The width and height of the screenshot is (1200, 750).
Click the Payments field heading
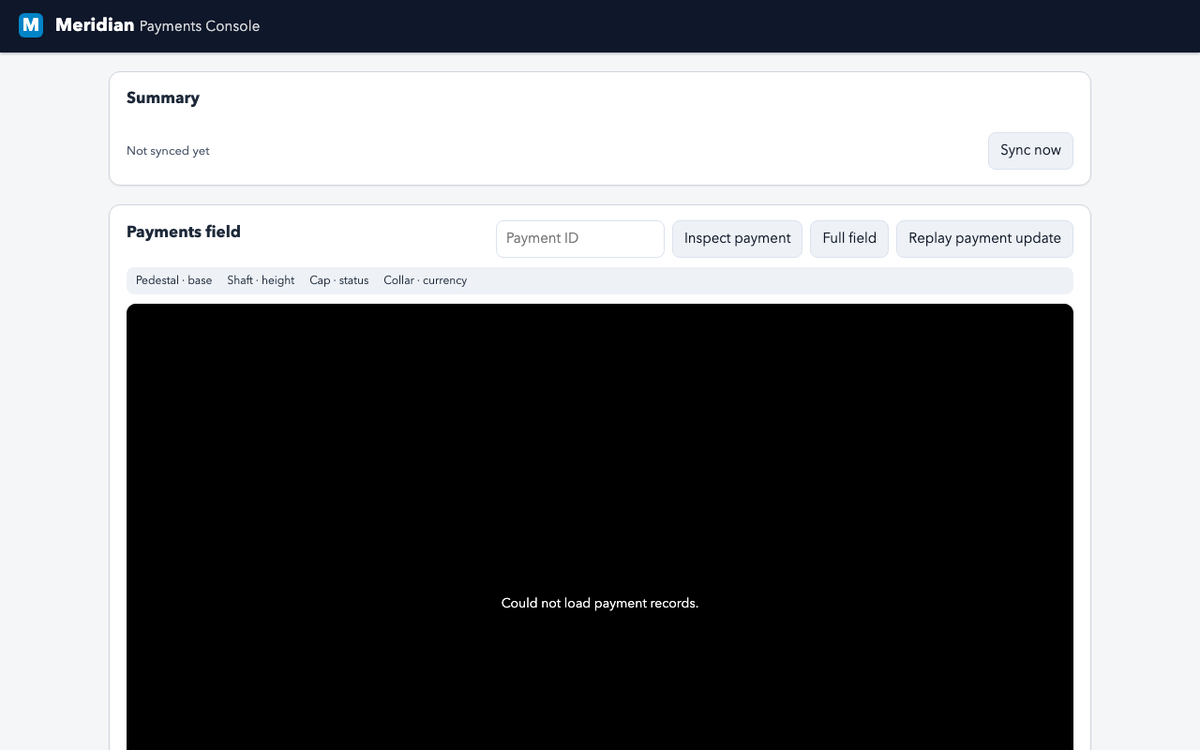(184, 232)
